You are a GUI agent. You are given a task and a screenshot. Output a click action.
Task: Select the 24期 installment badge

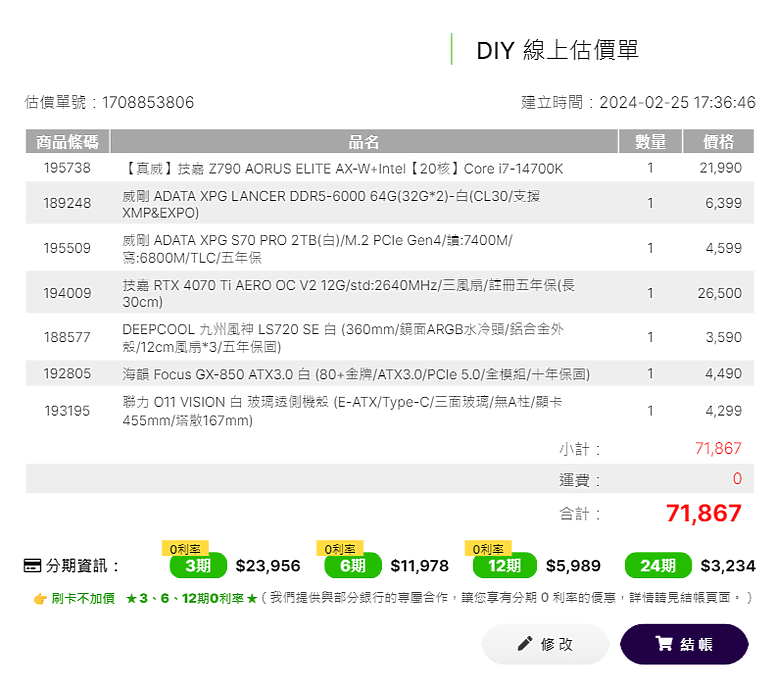point(658,566)
